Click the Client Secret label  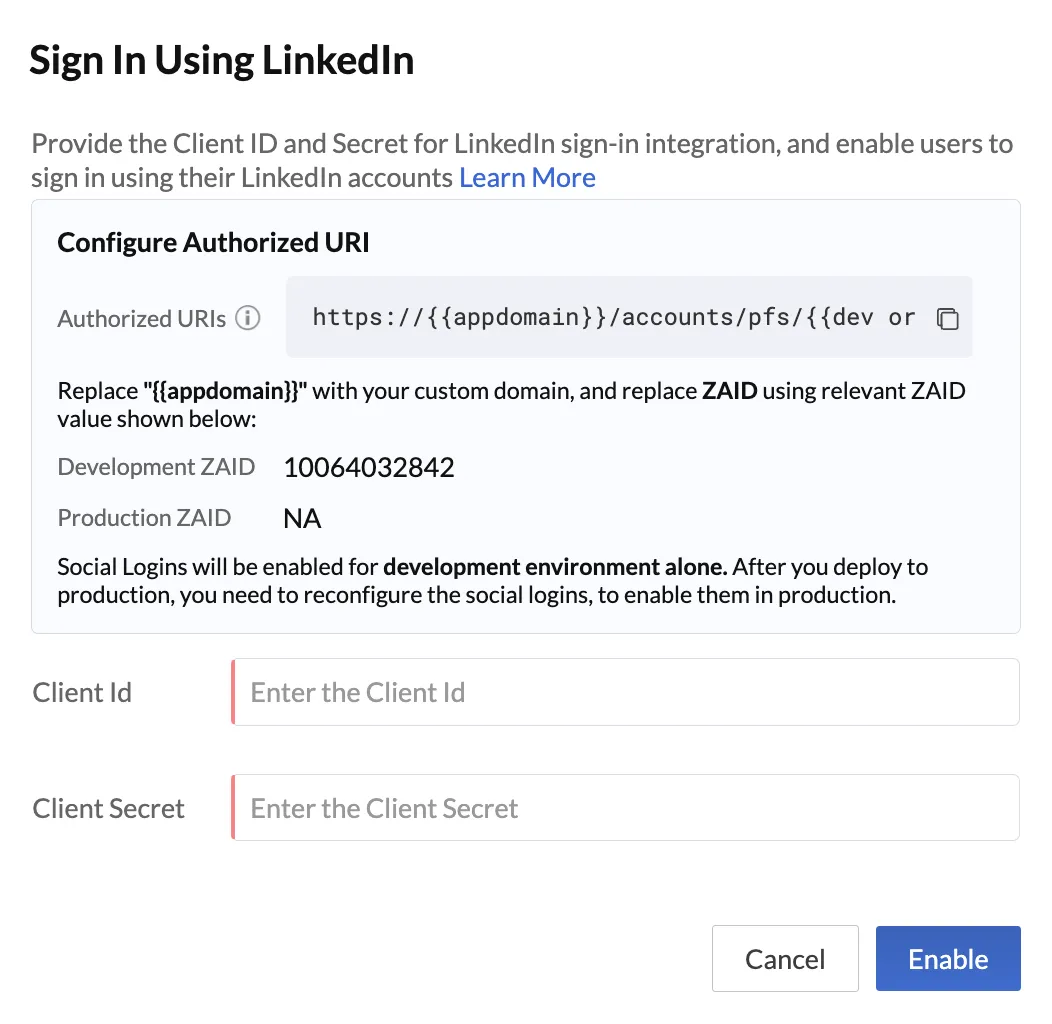click(108, 809)
